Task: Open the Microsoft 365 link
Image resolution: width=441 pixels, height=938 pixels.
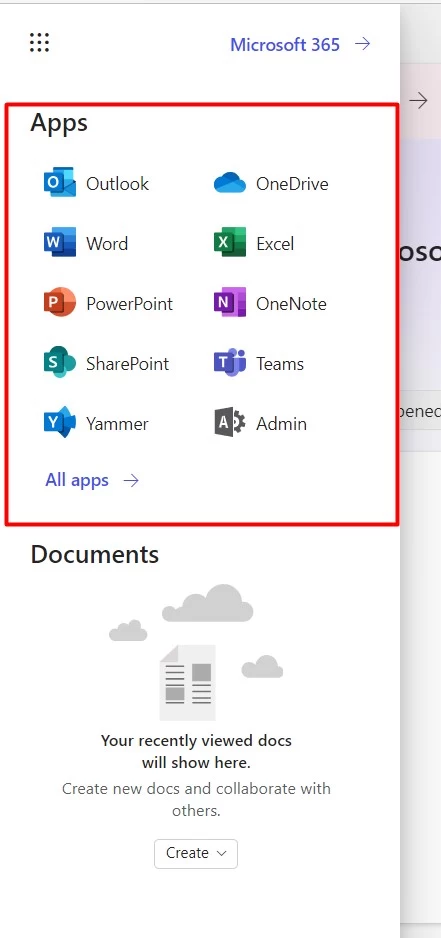Action: [x=300, y=44]
